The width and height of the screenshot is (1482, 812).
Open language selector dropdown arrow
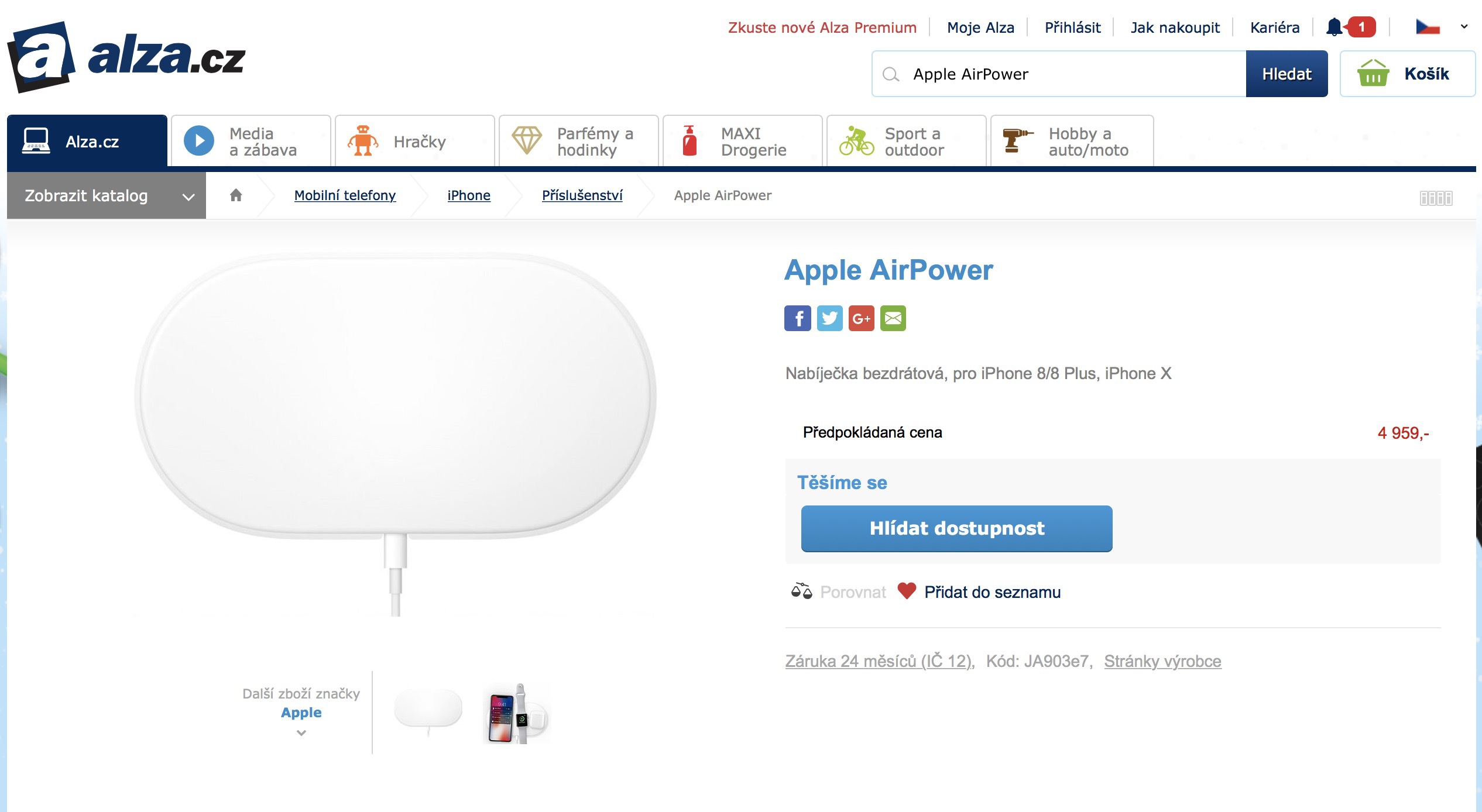click(1464, 27)
